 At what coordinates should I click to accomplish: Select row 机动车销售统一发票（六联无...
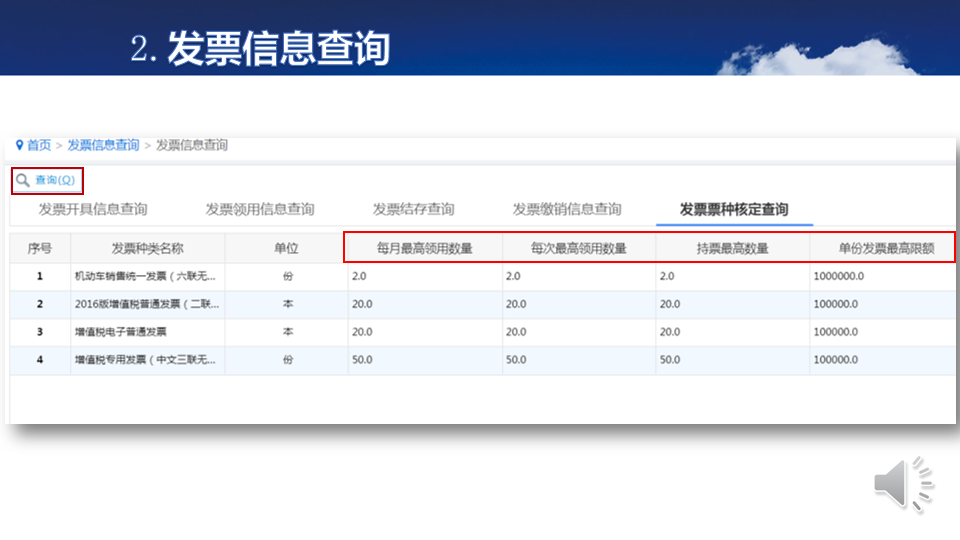tap(482, 277)
